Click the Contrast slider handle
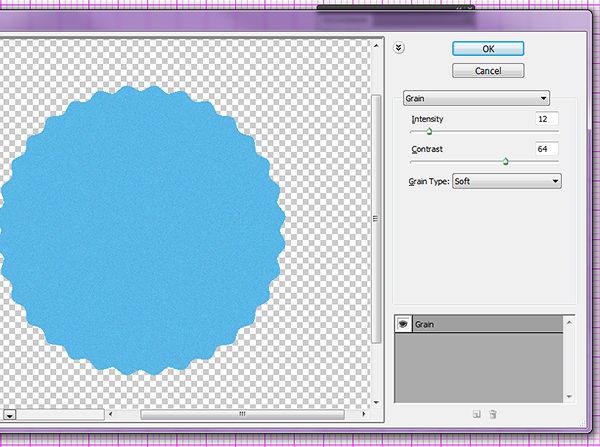Screen dimensions: 600x447 pos(505,162)
